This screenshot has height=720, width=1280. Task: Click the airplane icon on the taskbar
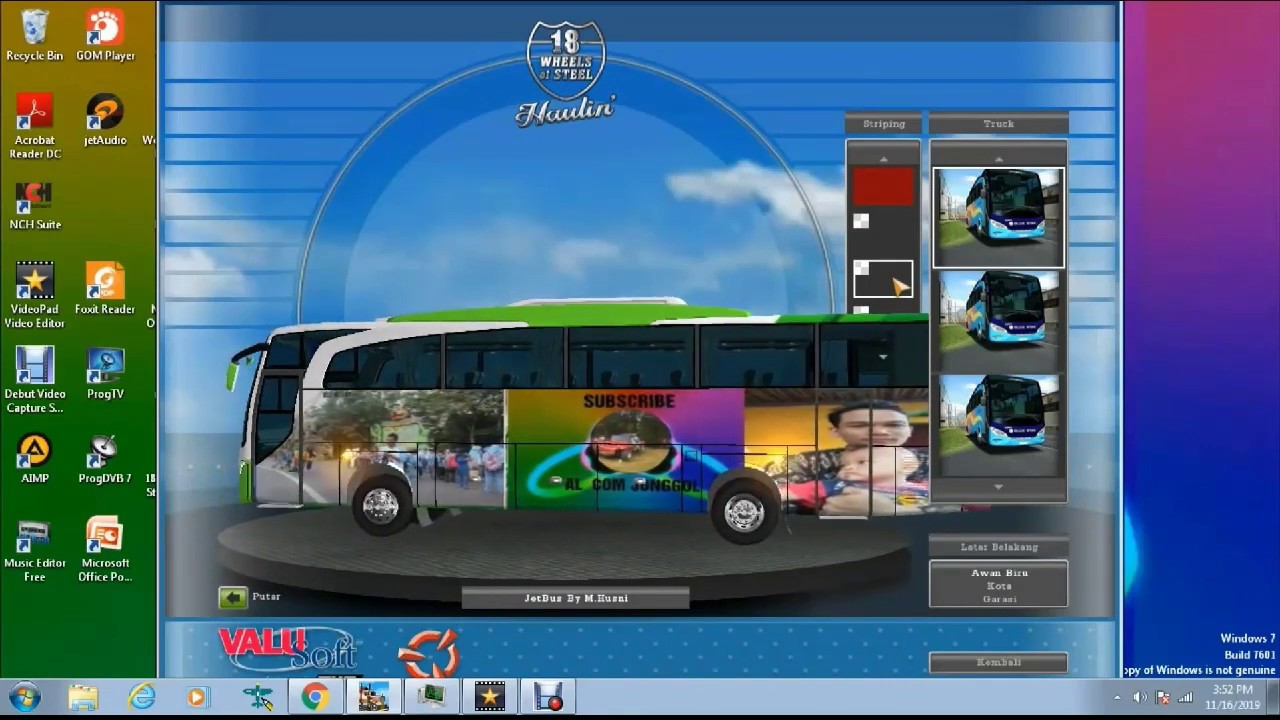[x=257, y=697]
